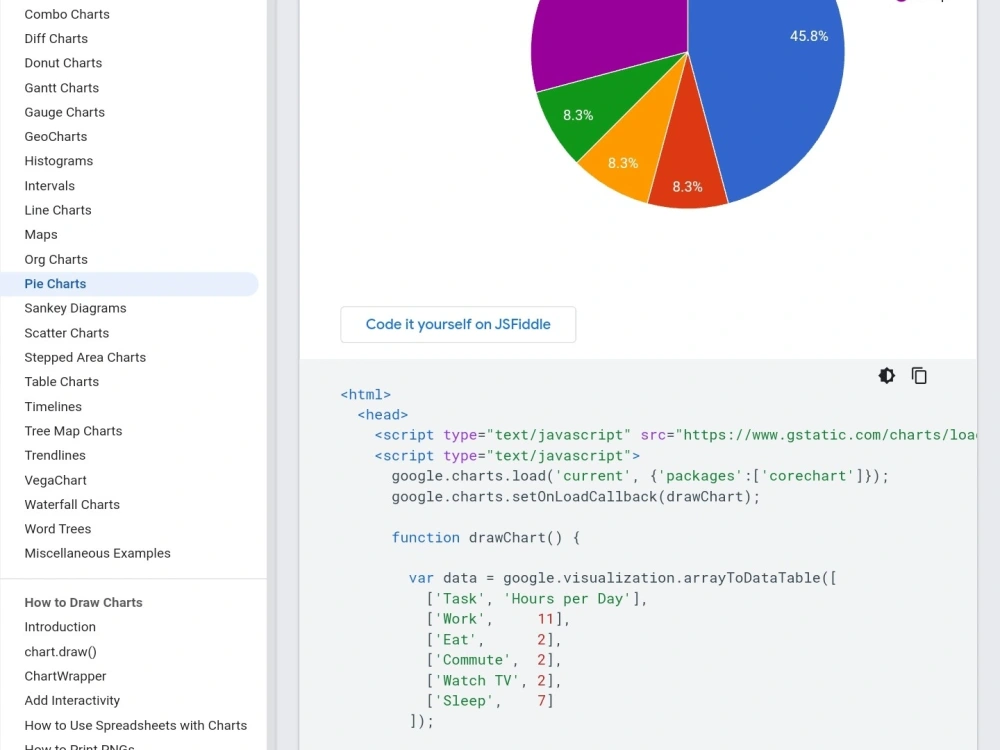Open Intervals page

(50, 186)
